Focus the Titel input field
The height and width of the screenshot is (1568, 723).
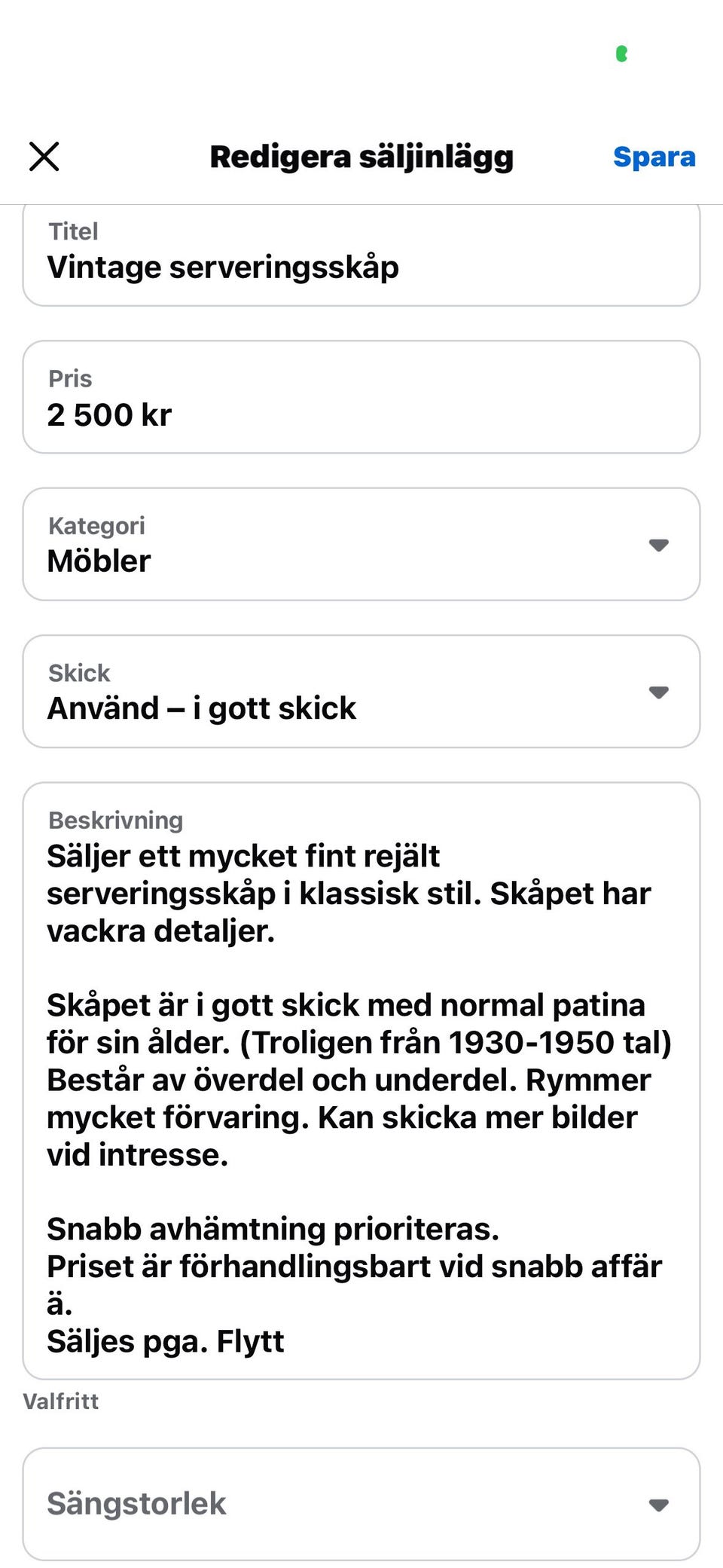(361, 254)
